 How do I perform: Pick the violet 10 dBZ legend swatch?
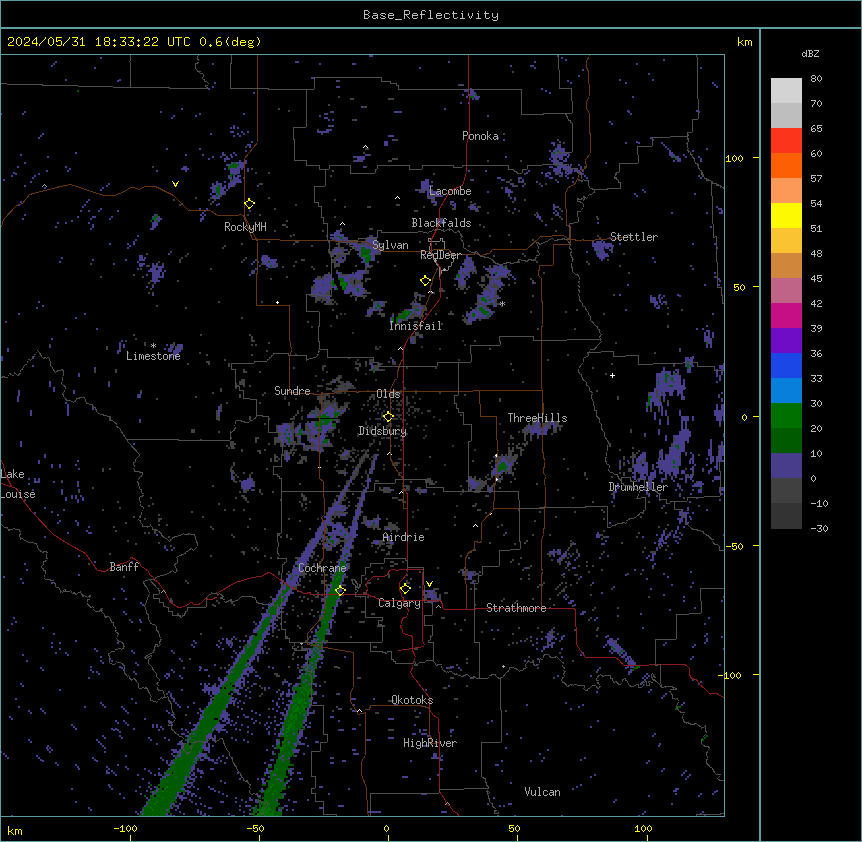(786, 466)
